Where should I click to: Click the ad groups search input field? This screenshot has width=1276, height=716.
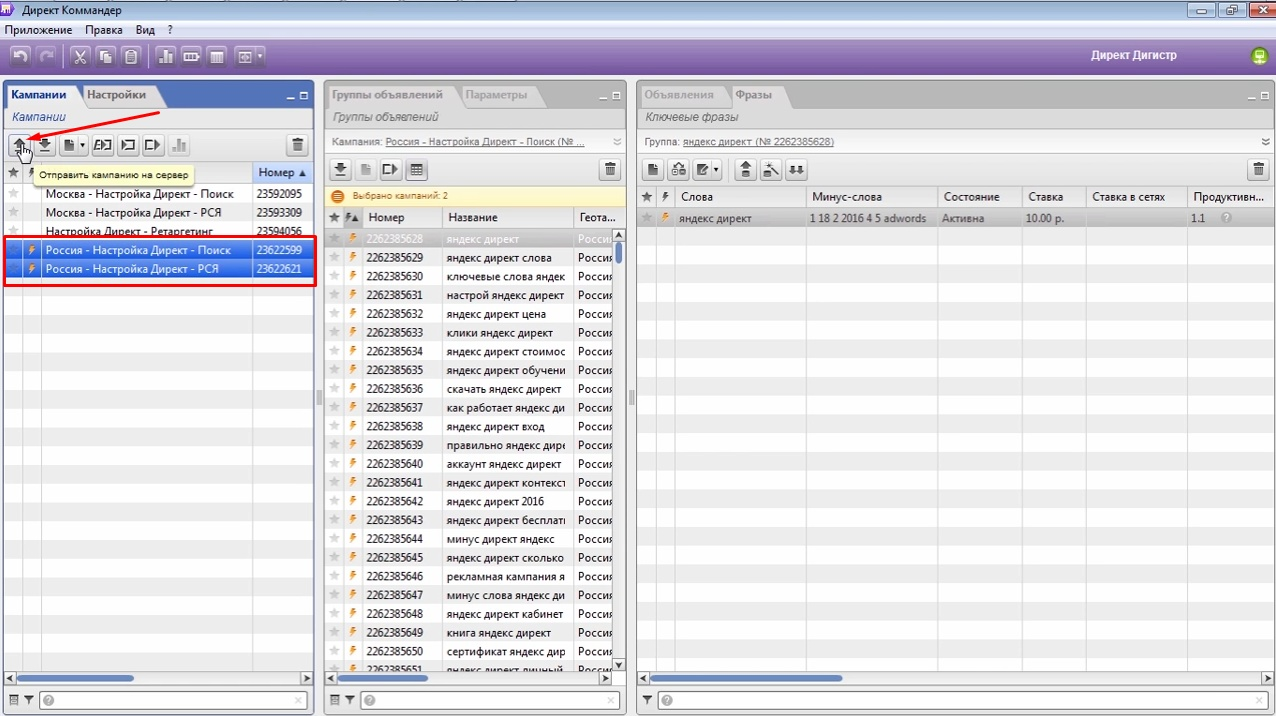(491, 701)
